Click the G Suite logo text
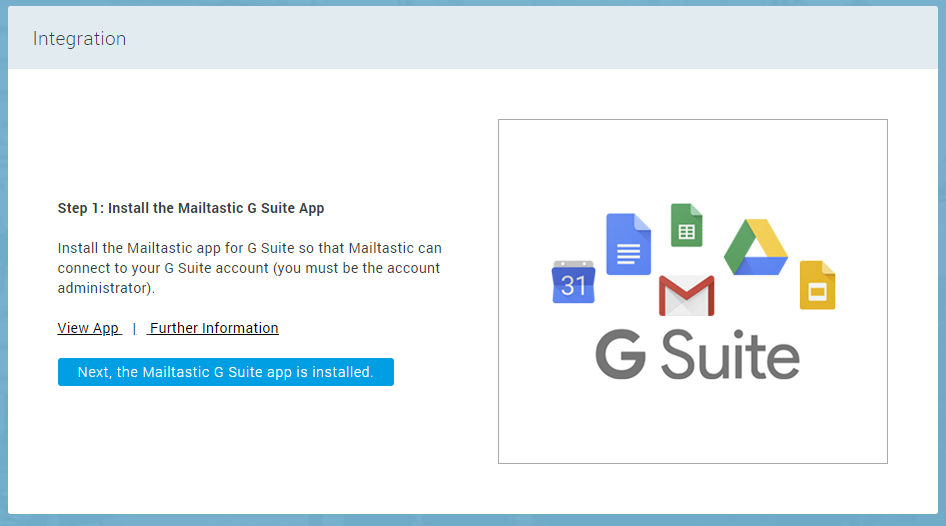Viewport: 946px width, 526px height. click(697, 355)
